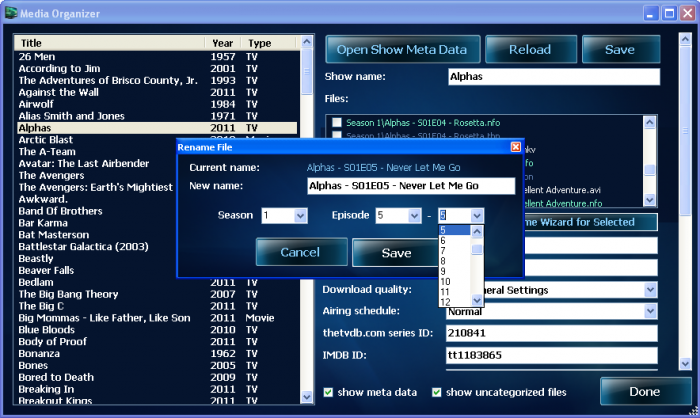Click the Files list scrollbar thumb

pyautogui.click(x=650, y=170)
